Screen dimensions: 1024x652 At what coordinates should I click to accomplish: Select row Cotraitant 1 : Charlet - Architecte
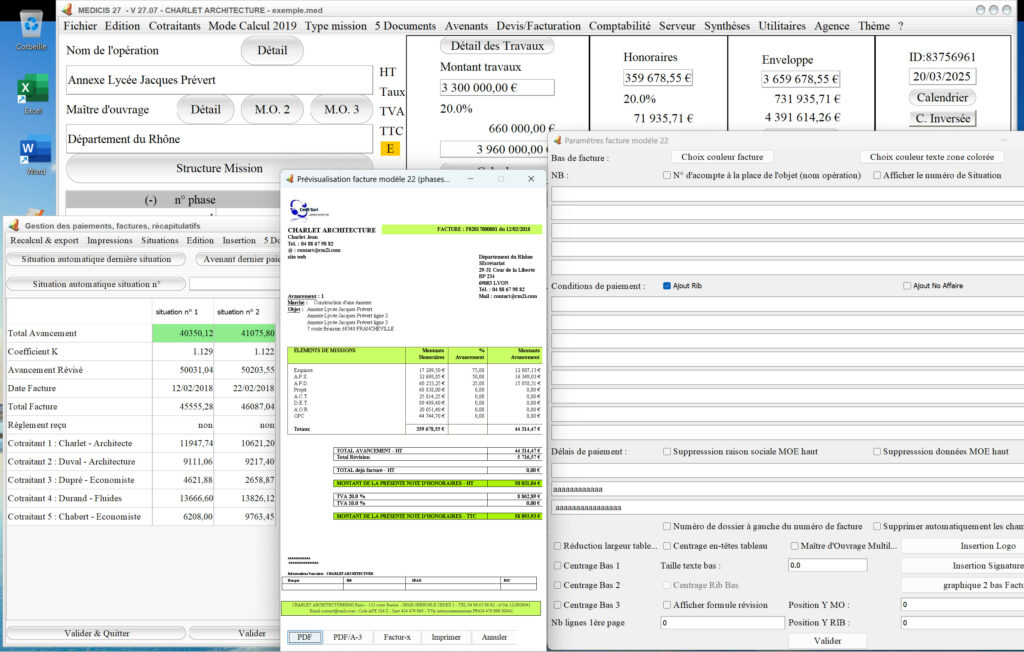[140, 443]
